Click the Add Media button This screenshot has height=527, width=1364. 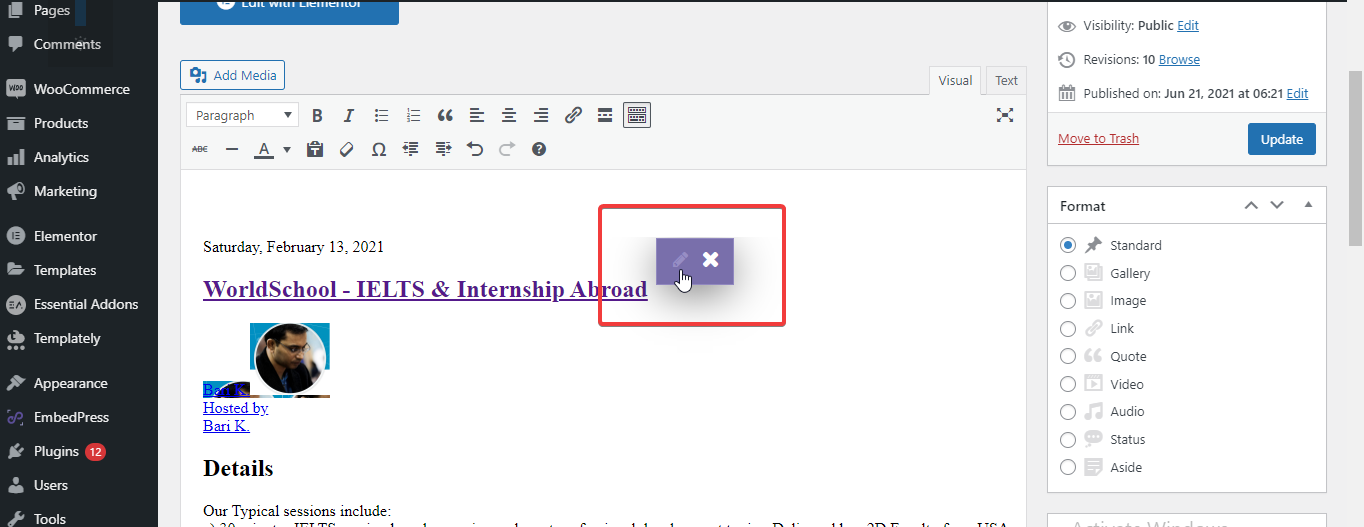click(233, 75)
